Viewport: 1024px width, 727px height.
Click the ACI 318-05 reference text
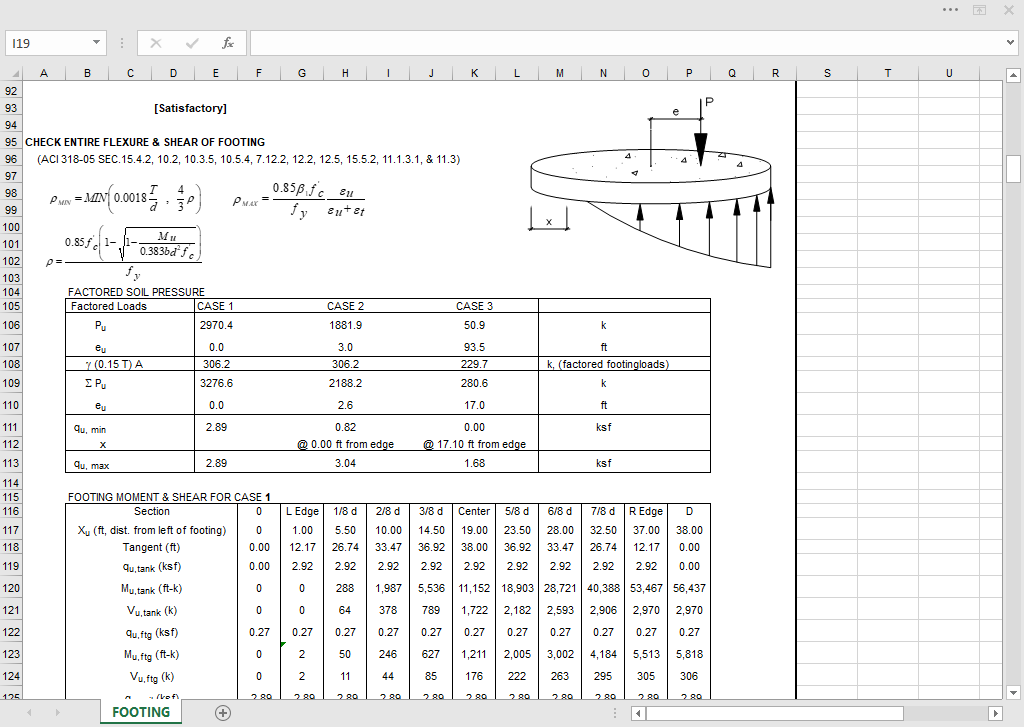[x=249, y=159]
